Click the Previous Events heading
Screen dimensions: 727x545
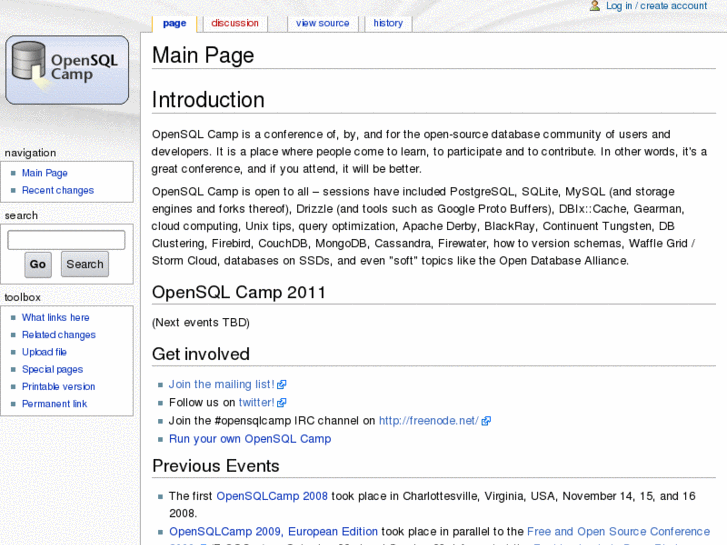pyautogui.click(x=216, y=466)
